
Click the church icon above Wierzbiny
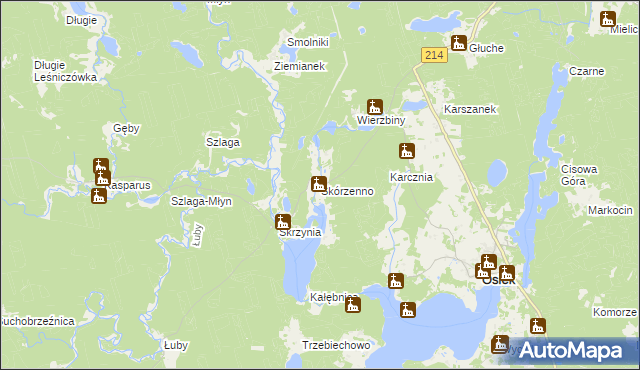click(374, 107)
